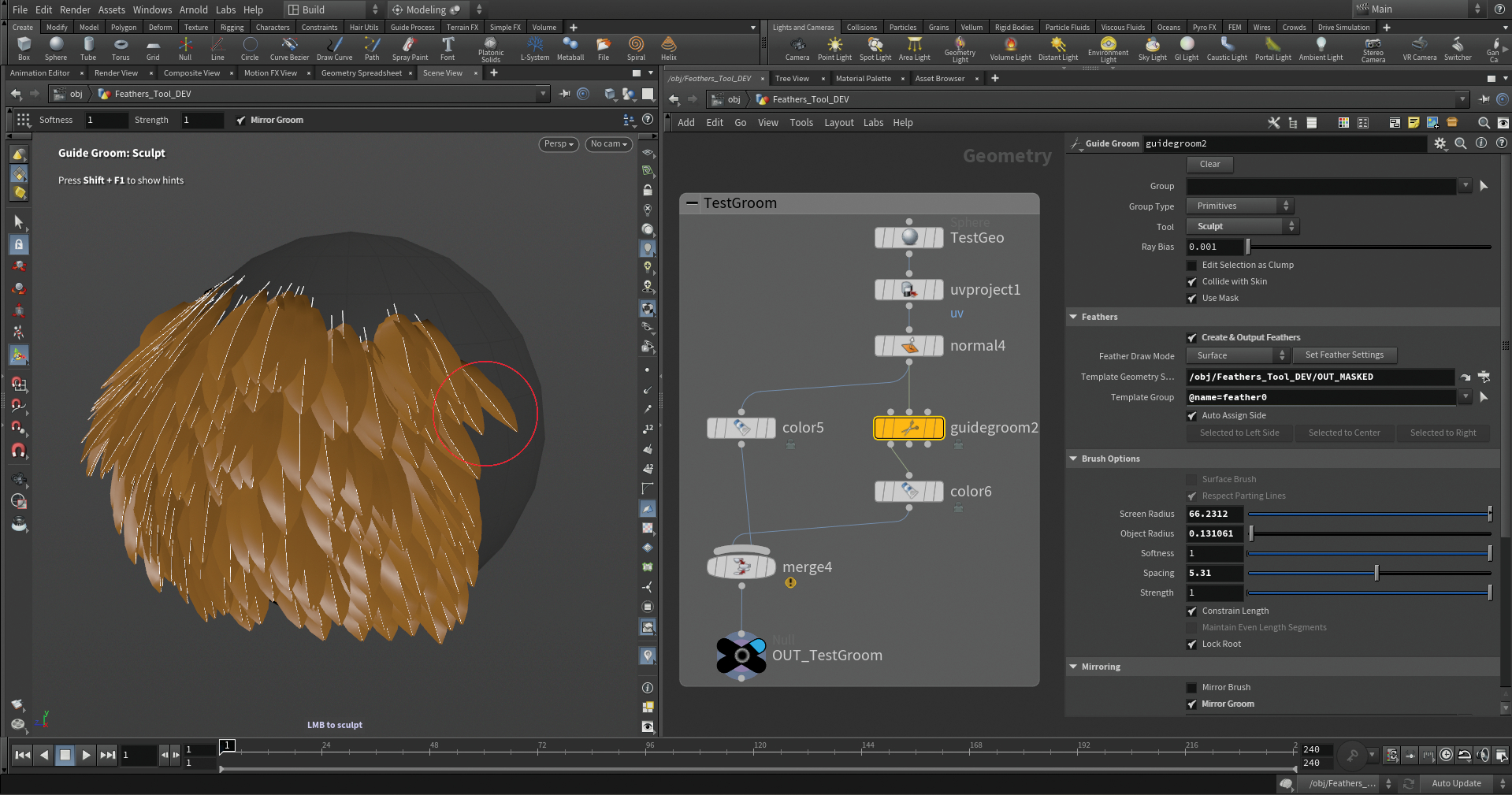Open the parameter gear menu for guidegroom2
The height and width of the screenshot is (795, 1512).
coord(1440,143)
